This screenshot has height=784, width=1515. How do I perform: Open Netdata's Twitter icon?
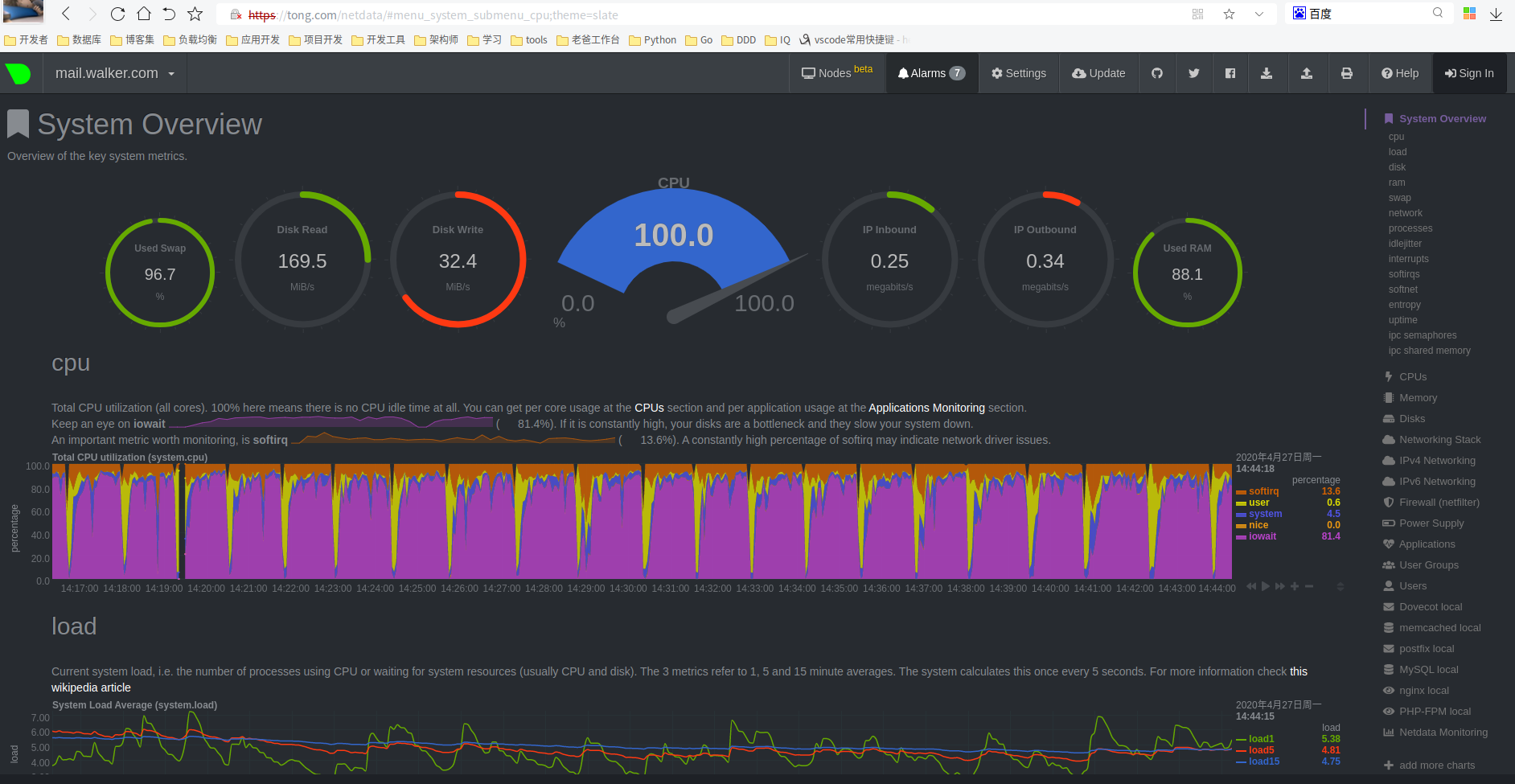click(1194, 73)
